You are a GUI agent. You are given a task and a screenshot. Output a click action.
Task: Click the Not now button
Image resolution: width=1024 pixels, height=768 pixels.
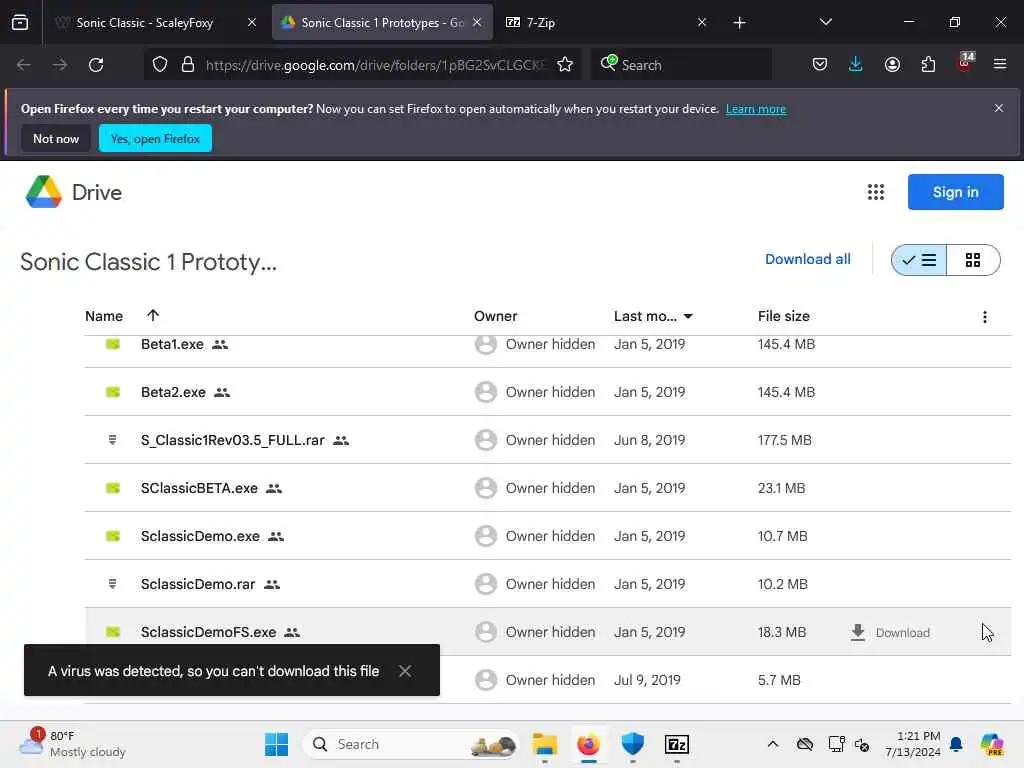coord(56,138)
